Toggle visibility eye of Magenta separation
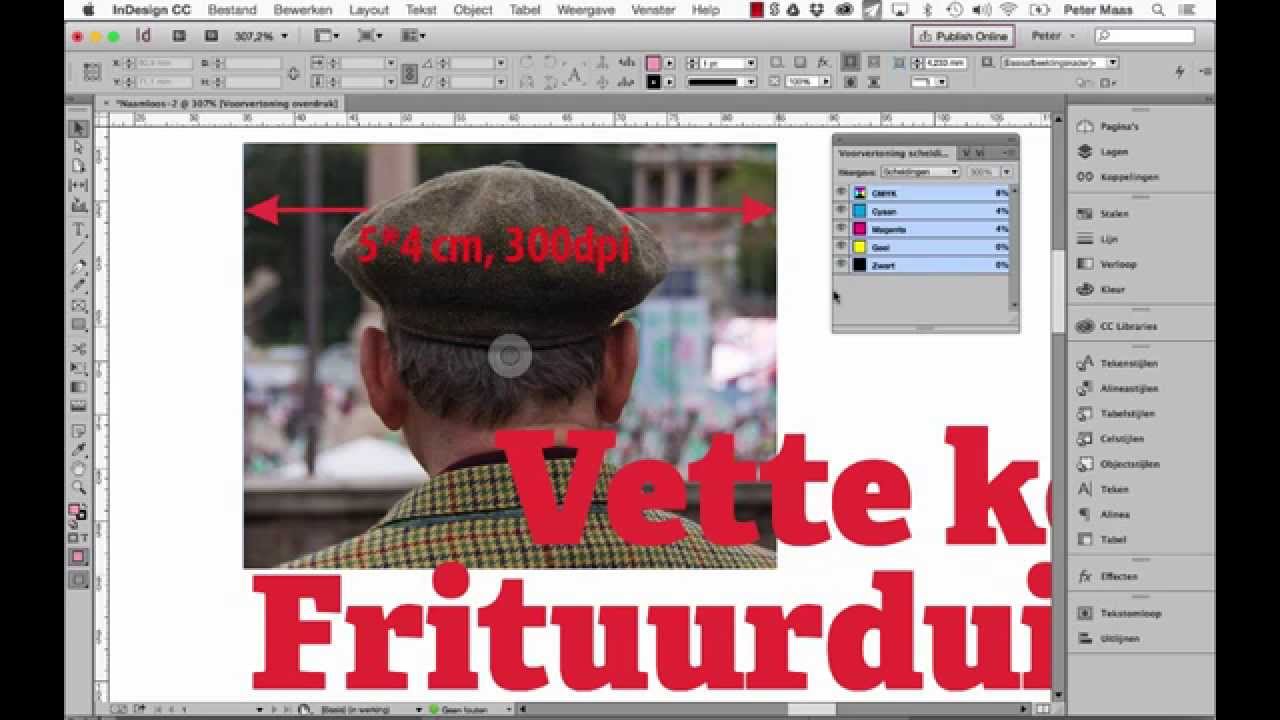1280x720 pixels. pyautogui.click(x=841, y=229)
